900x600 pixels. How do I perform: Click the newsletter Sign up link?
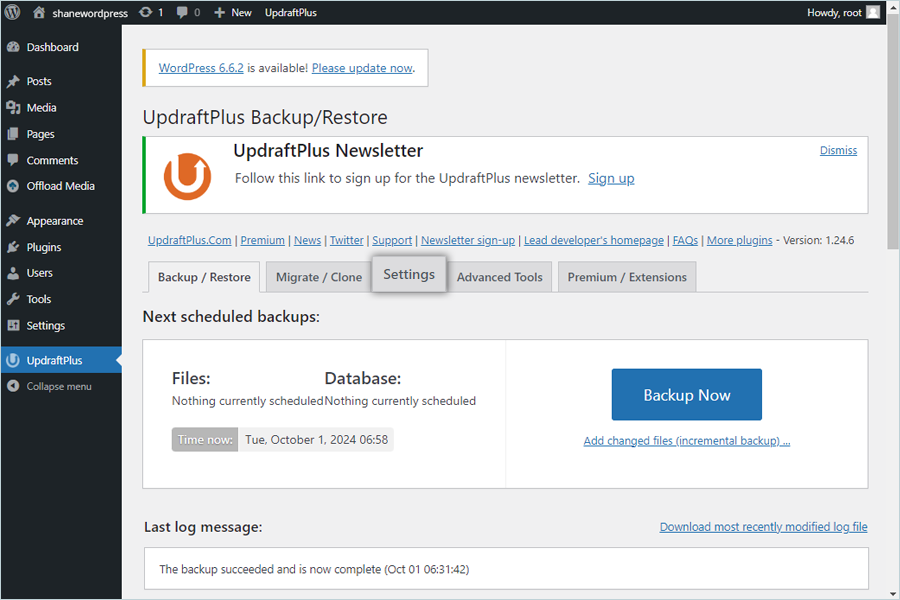611,179
